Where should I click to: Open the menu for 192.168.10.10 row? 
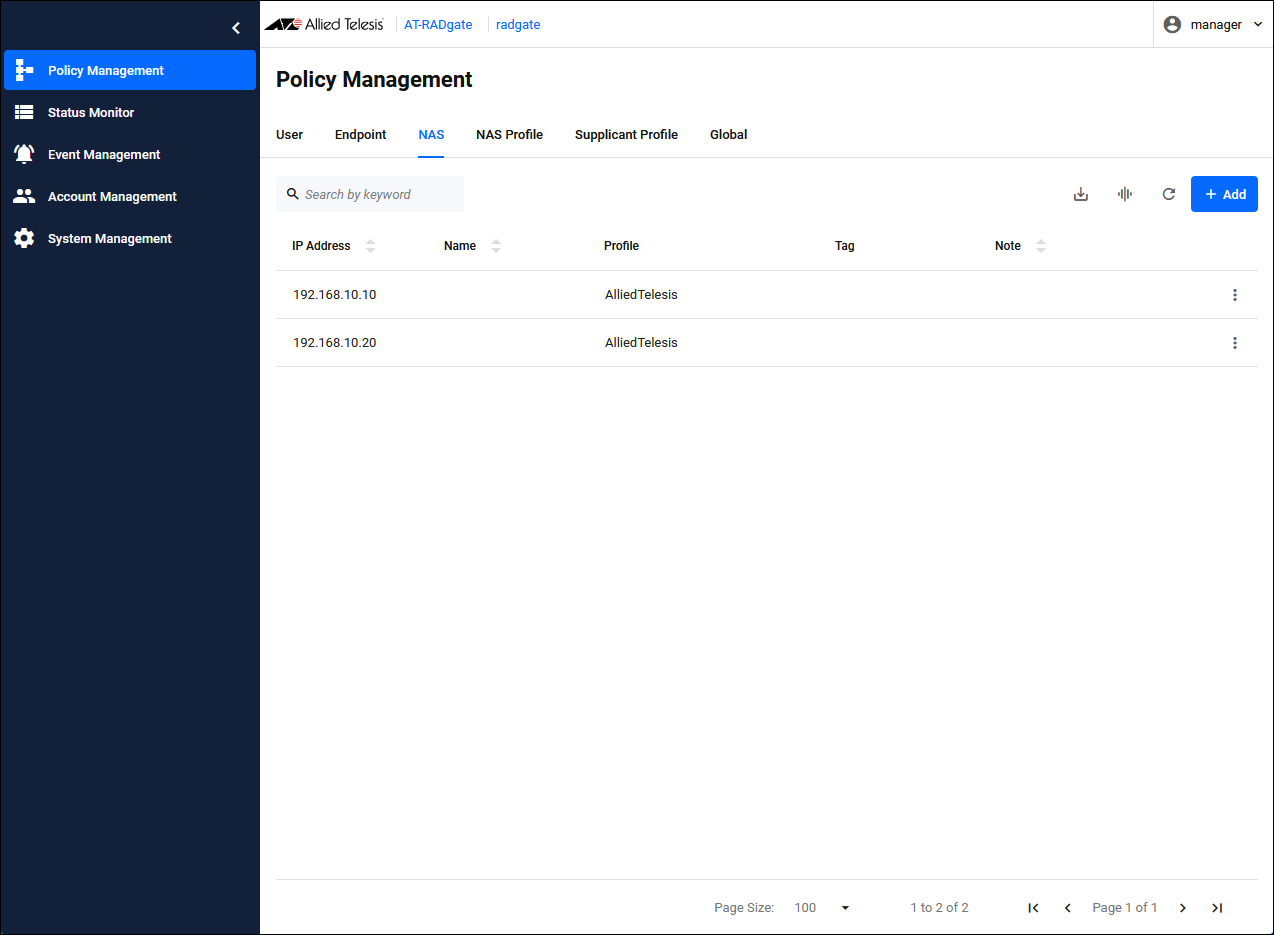(x=1234, y=295)
